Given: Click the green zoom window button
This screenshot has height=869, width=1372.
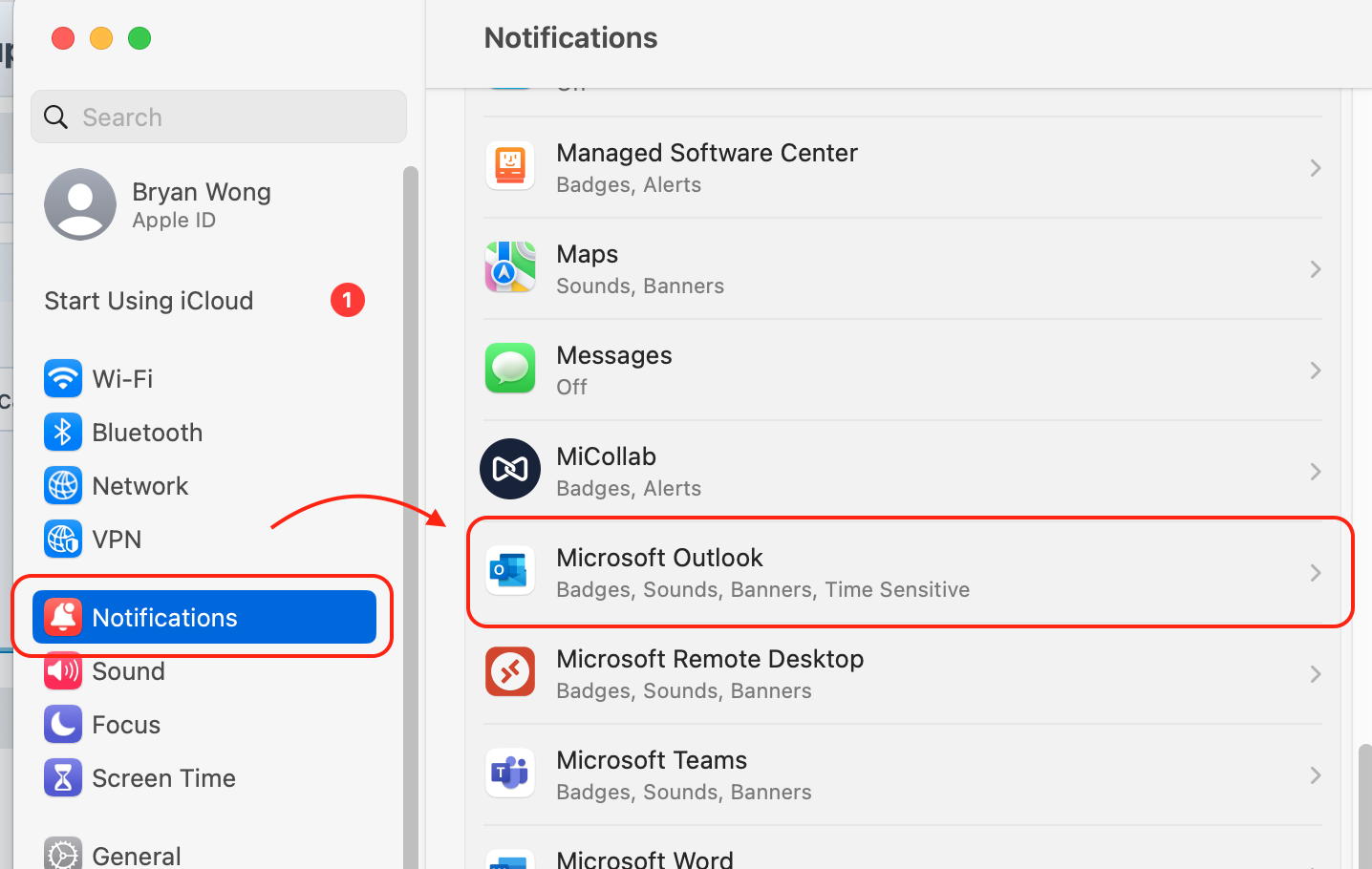Looking at the screenshot, I should [x=139, y=38].
